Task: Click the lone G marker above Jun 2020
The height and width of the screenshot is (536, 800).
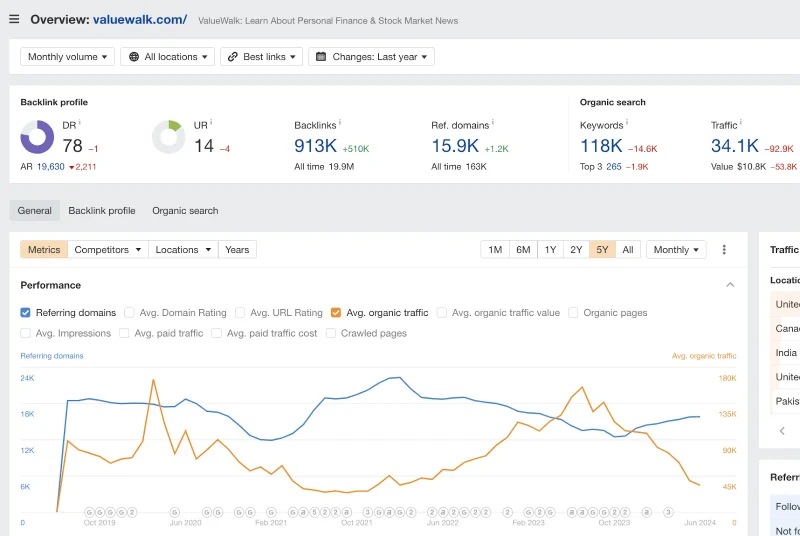Action: point(174,512)
